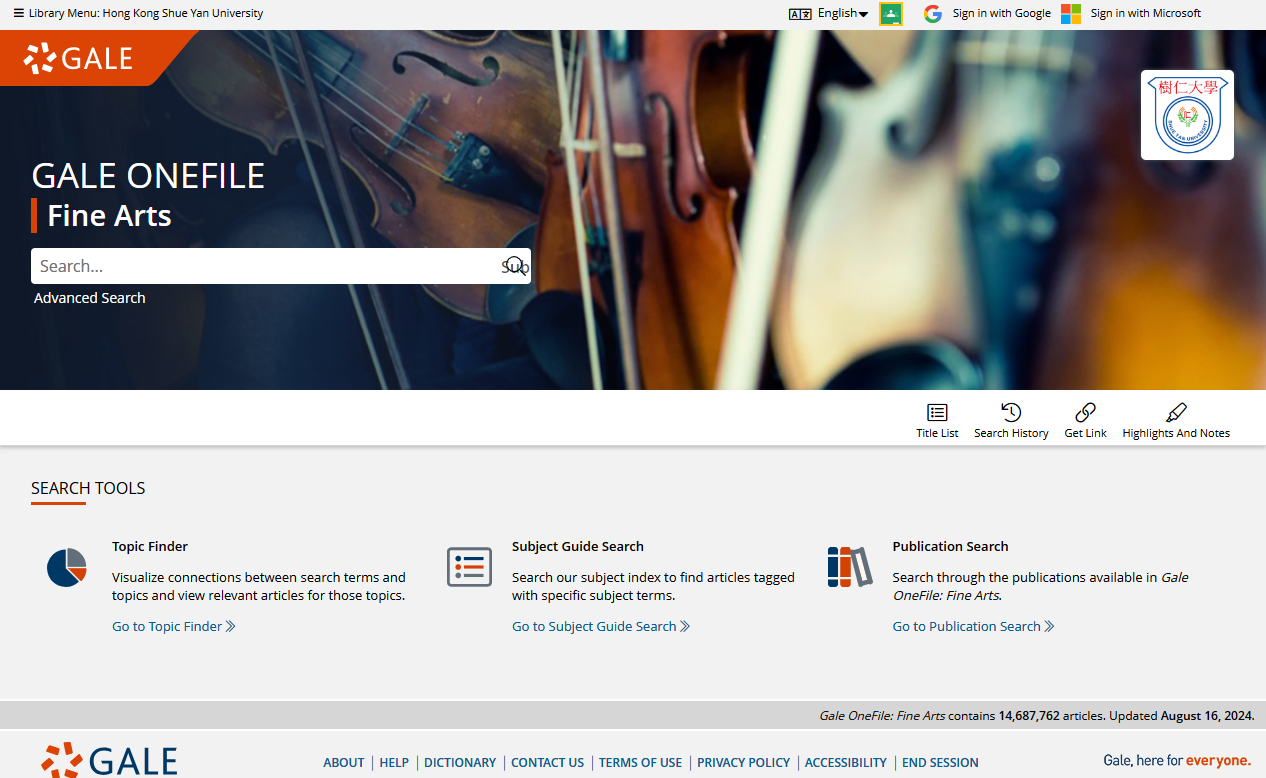This screenshot has height=778, width=1266.
Task: Open the Library Menu hamburger
Action: (18, 14)
